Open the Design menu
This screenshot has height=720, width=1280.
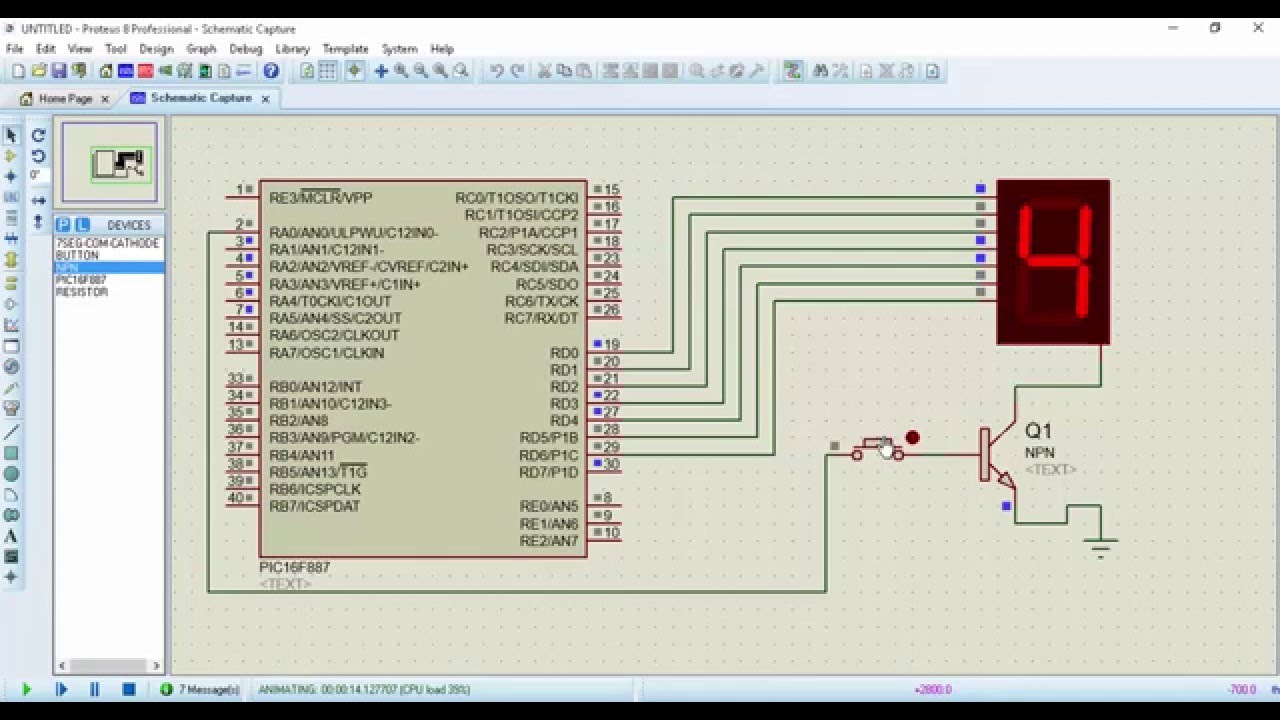(x=156, y=48)
